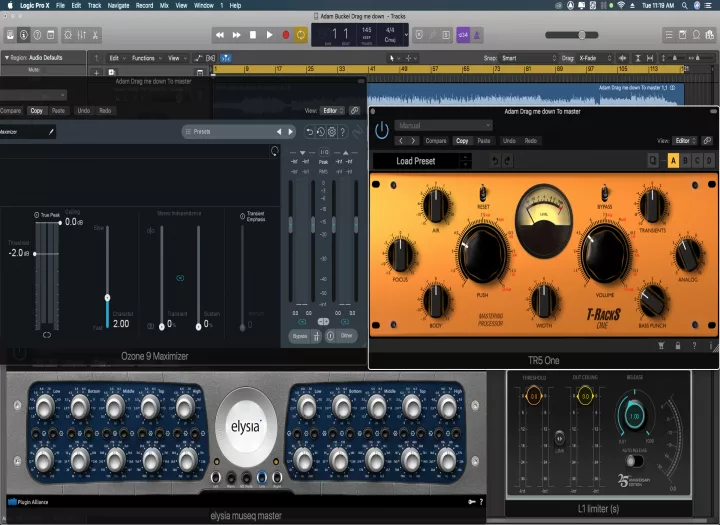Flip the T-RackS BYPASS switch
720x525 pixels.
[x=605, y=193]
